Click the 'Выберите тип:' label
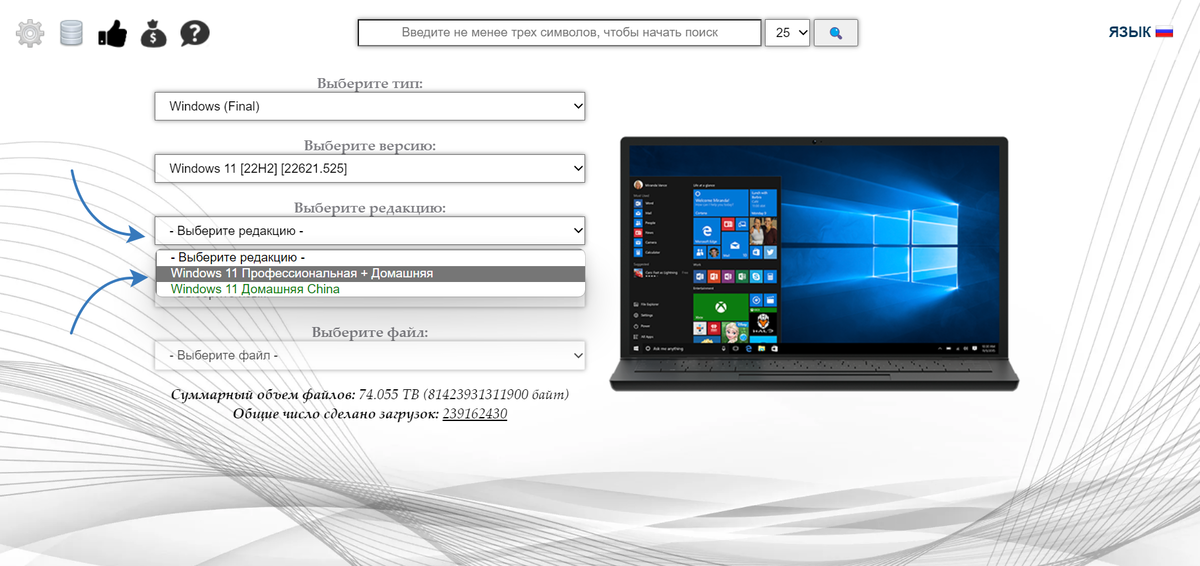The height and width of the screenshot is (566, 1200). coord(370,83)
